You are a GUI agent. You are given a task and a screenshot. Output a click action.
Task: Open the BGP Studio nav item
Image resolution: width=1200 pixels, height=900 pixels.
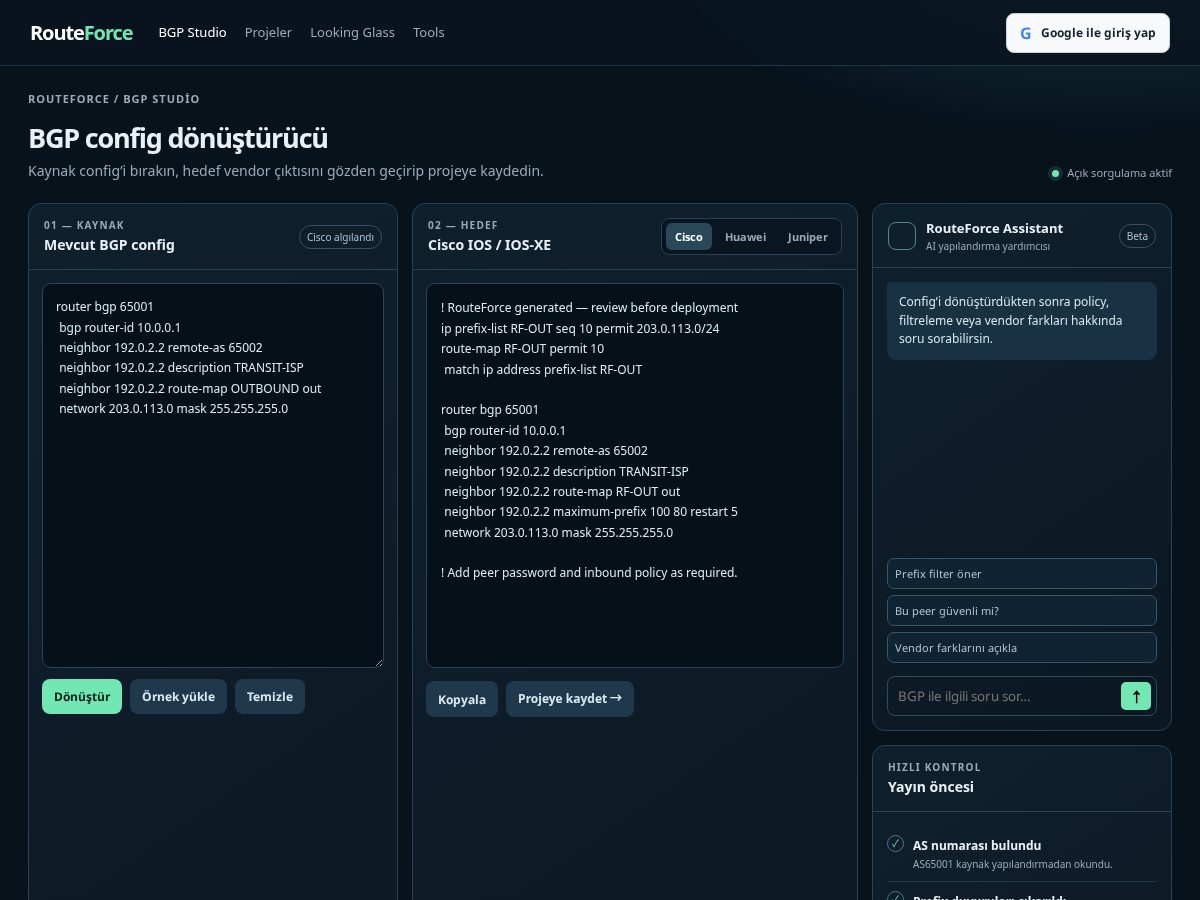(192, 33)
